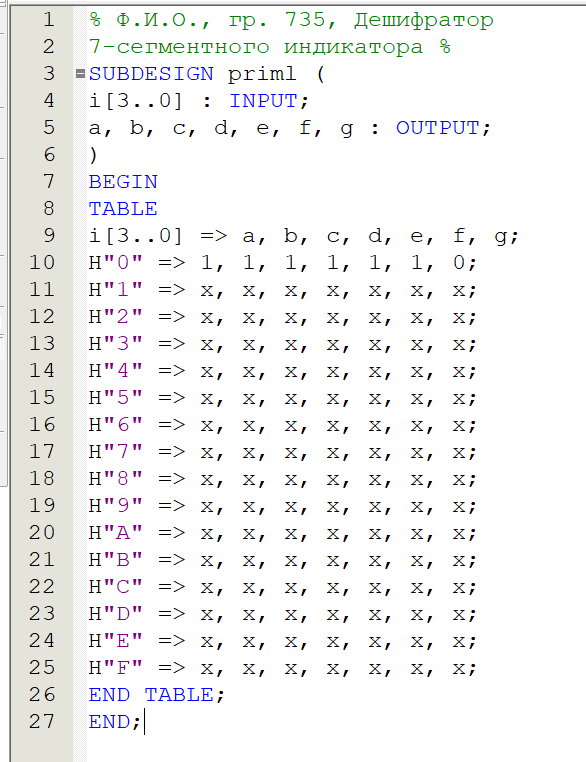Collapse the SUBDESIGN block fold marker
The image size is (586, 762).
[x=81, y=74]
